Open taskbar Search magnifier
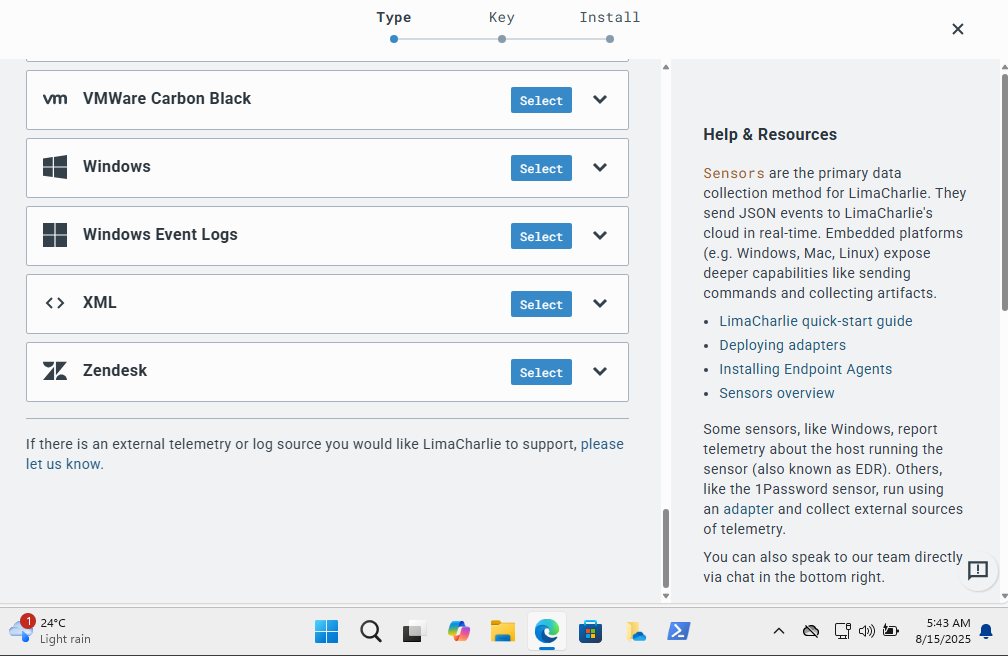 (x=371, y=632)
